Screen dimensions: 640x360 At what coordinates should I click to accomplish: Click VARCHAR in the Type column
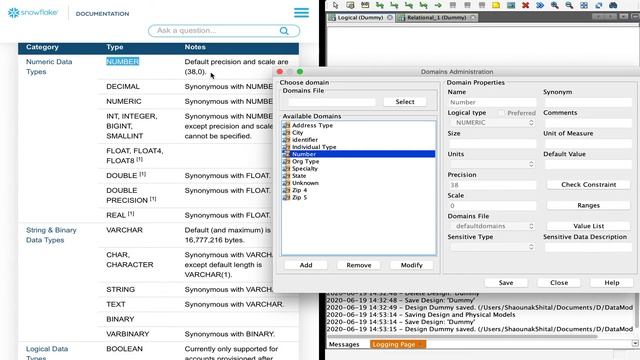point(124,230)
